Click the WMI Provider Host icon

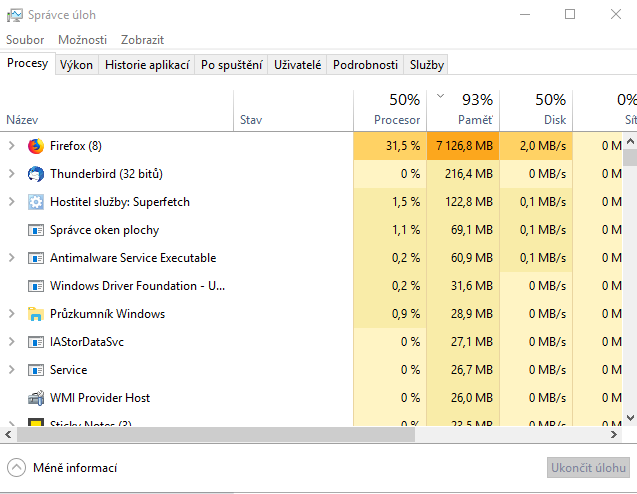tap(36, 398)
